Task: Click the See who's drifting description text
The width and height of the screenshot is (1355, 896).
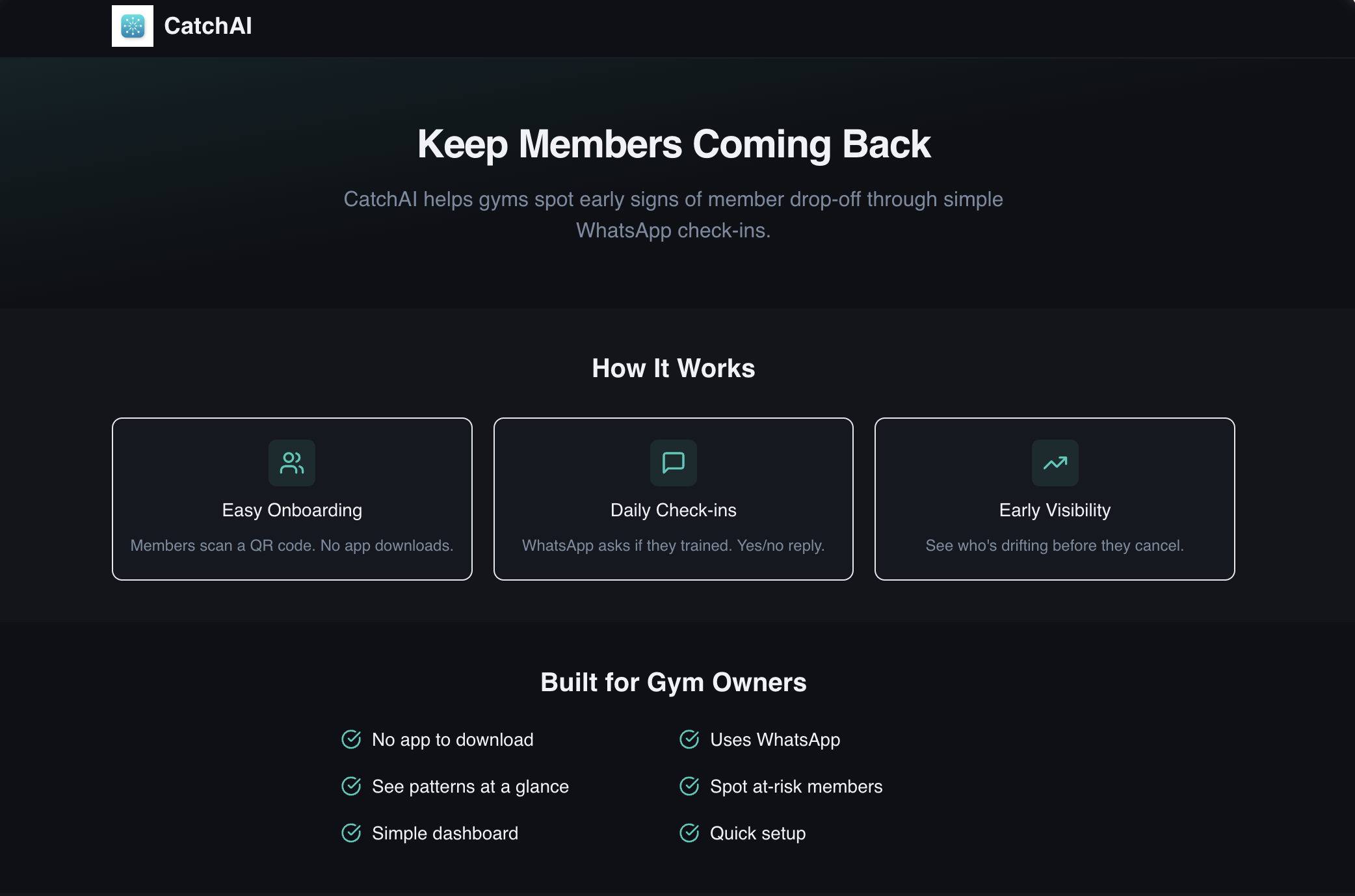Action: coord(1055,546)
